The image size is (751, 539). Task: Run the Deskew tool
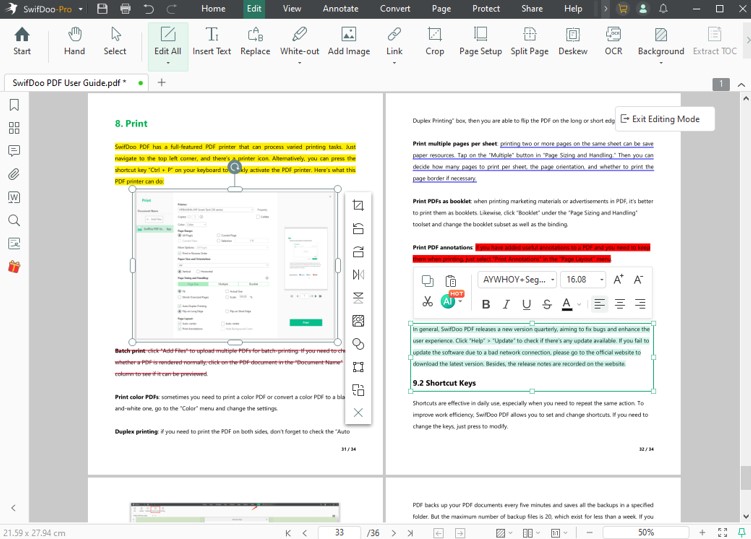click(573, 42)
